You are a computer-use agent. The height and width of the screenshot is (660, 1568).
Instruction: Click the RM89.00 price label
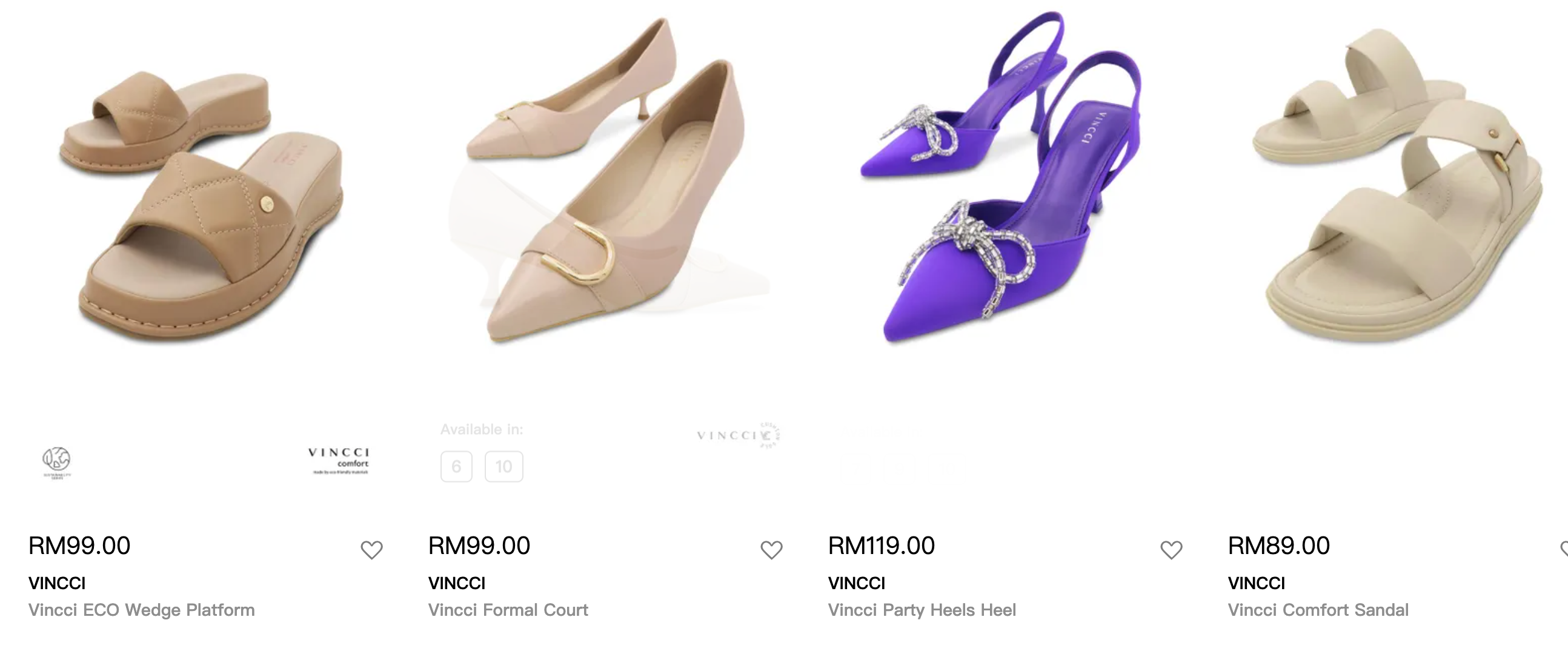point(1278,546)
